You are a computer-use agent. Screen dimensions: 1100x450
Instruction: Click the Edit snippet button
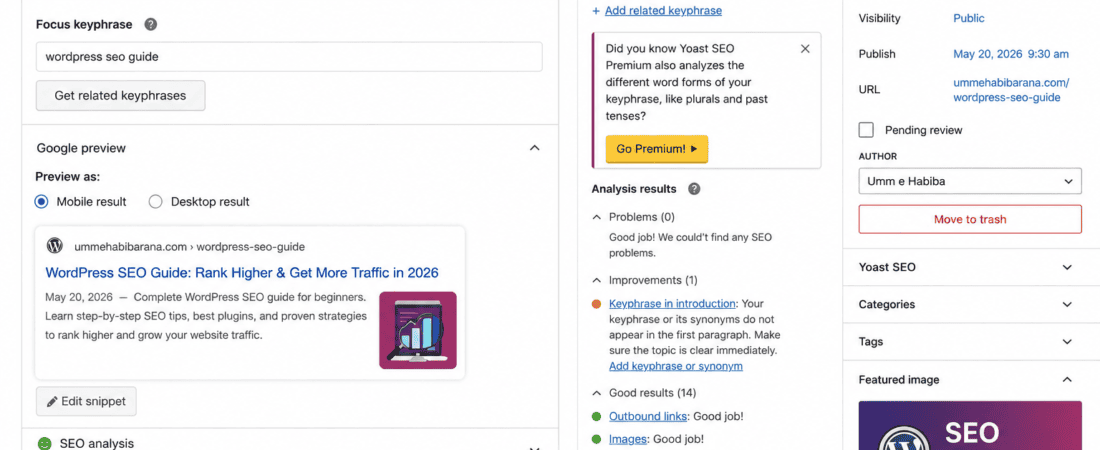(x=86, y=402)
